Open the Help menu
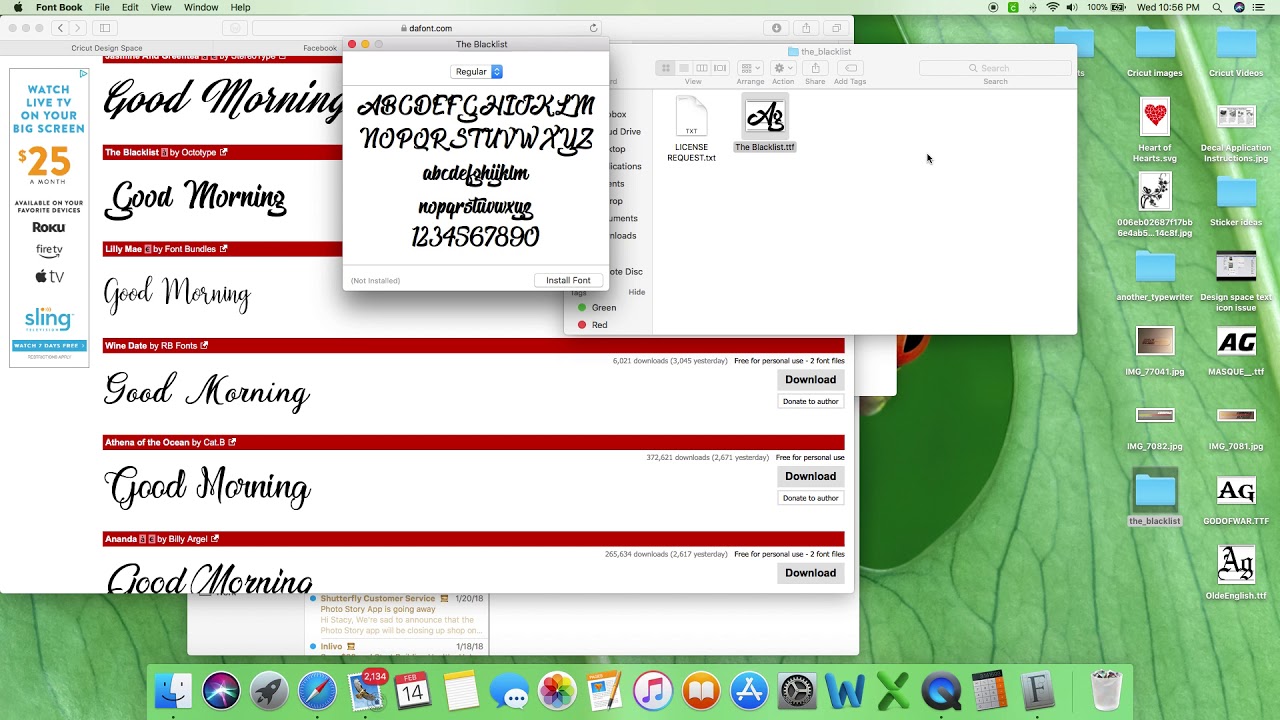This screenshot has width=1280, height=720. (240, 7)
